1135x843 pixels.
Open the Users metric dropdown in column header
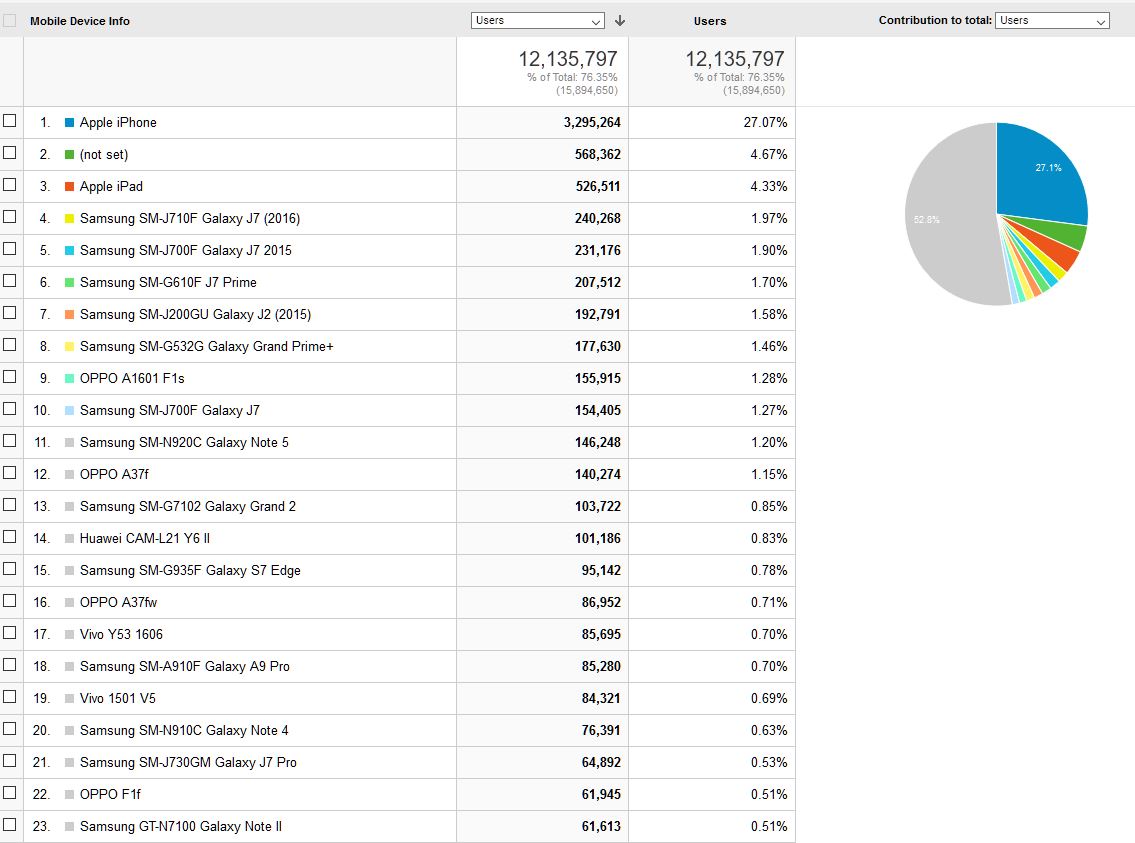pyautogui.click(x=537, y=20)
